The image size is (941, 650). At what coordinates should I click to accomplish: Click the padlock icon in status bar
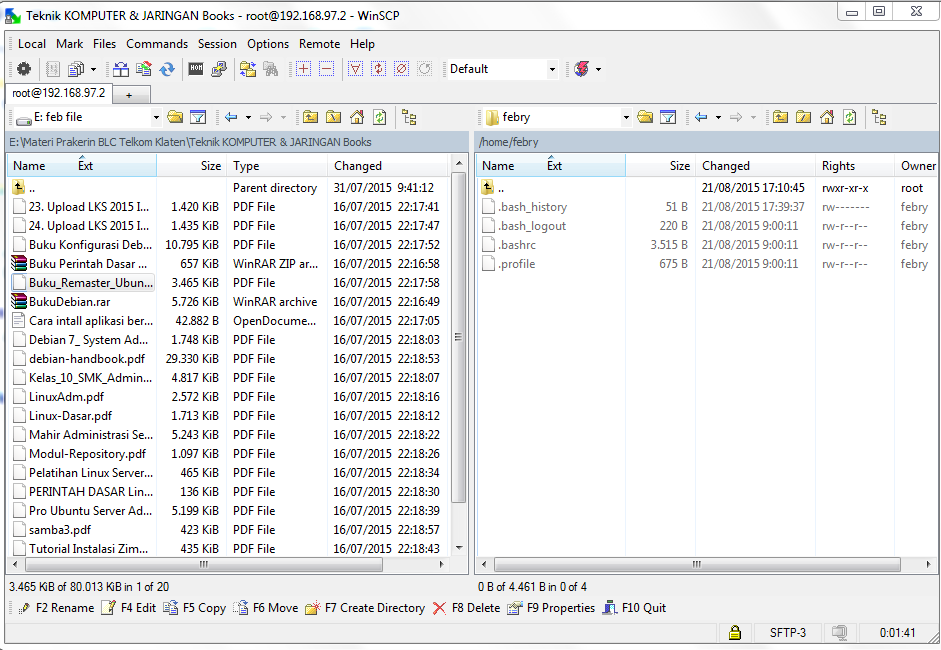click(x=735, y=633)
